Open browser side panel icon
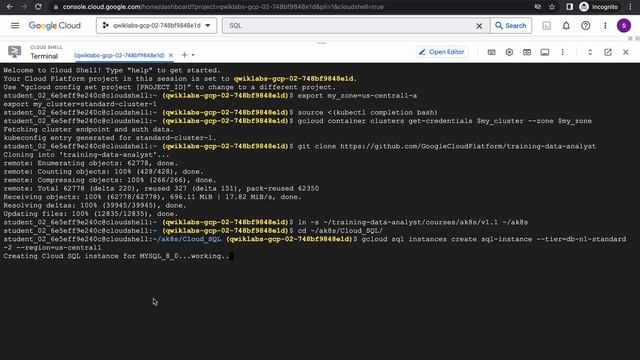 tap(569, 7)
